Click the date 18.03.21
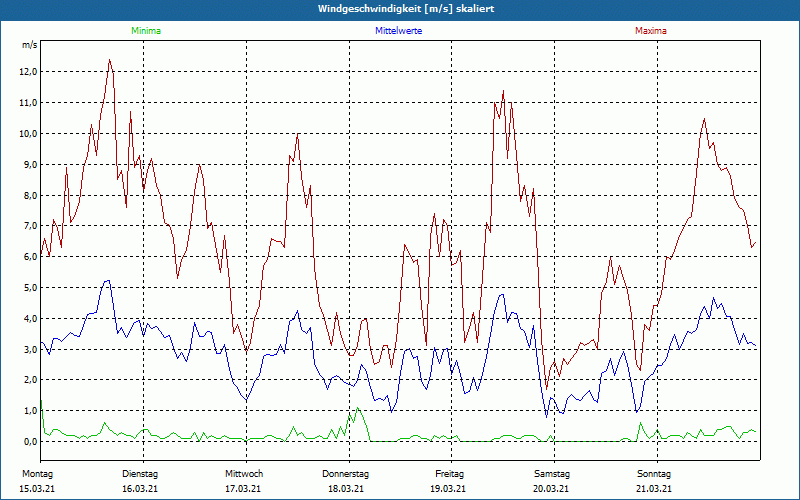The image size is (800, 500). pos(346,489)
